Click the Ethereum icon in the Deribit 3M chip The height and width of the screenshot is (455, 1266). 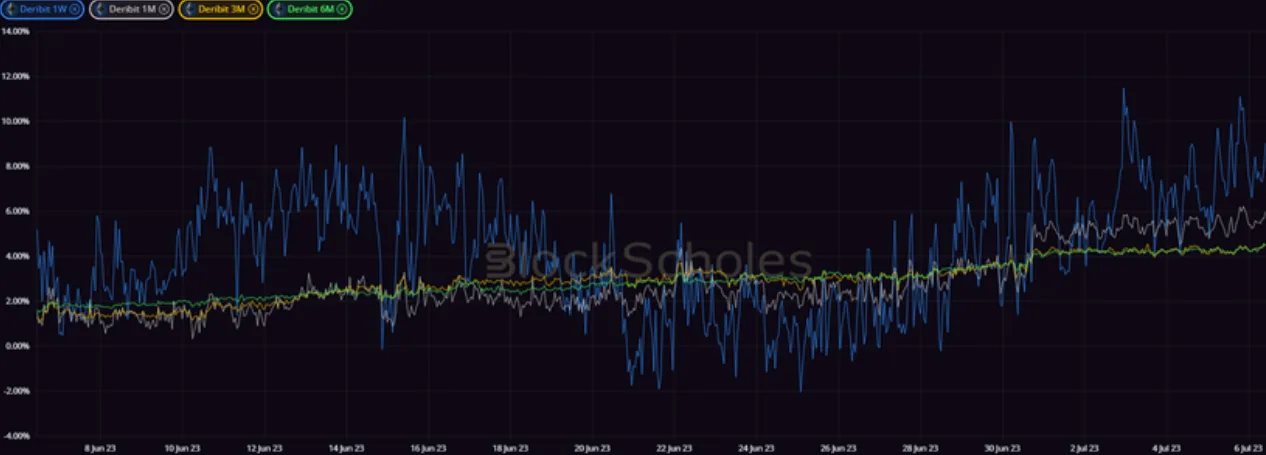pos(190,9)
